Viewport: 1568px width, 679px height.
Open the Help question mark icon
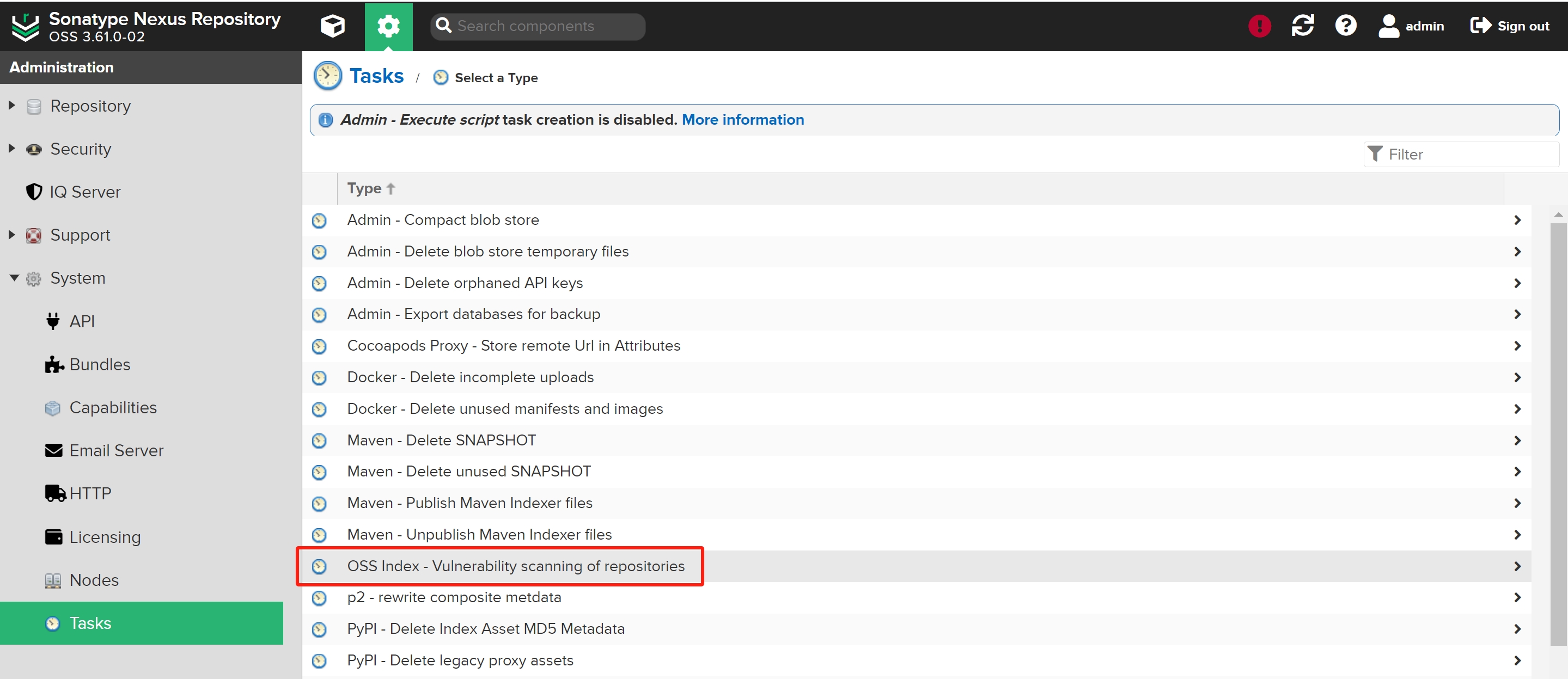1345,26
